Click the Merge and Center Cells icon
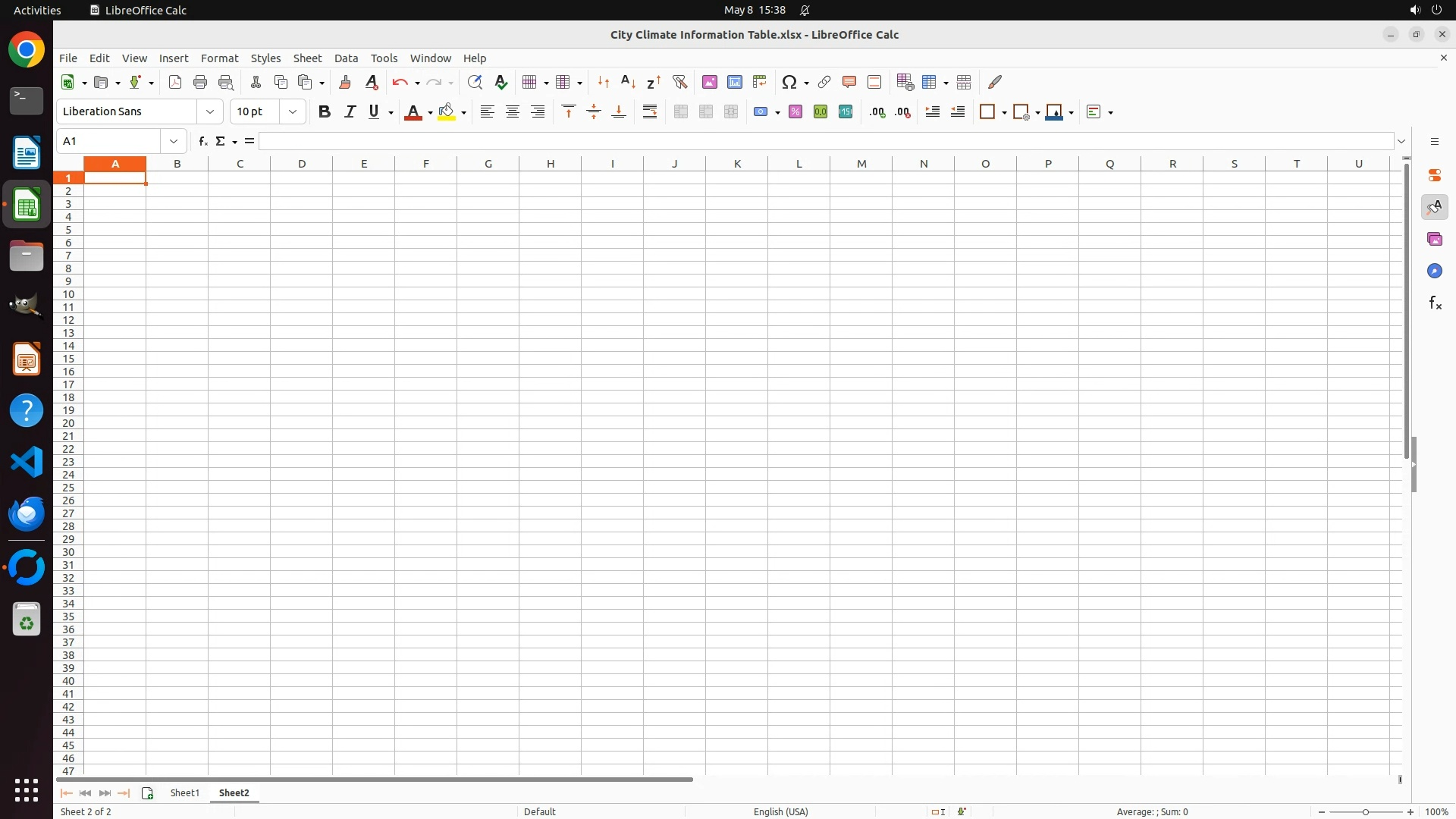 click(680, 112)
